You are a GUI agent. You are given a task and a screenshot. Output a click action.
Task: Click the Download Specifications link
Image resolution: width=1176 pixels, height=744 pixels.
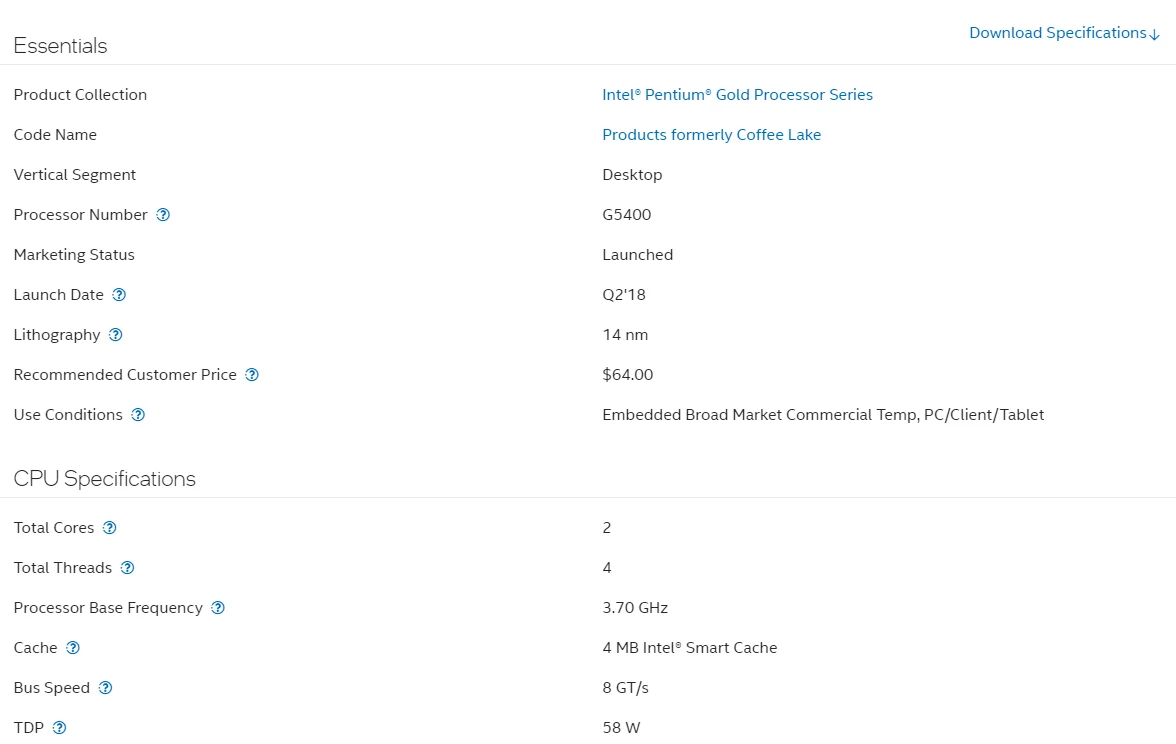[x=1057, y=33]
